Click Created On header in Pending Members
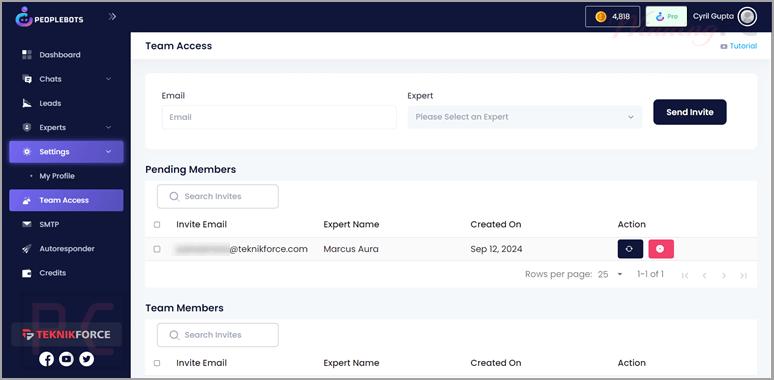774x380 pixels. pos(496,225)
